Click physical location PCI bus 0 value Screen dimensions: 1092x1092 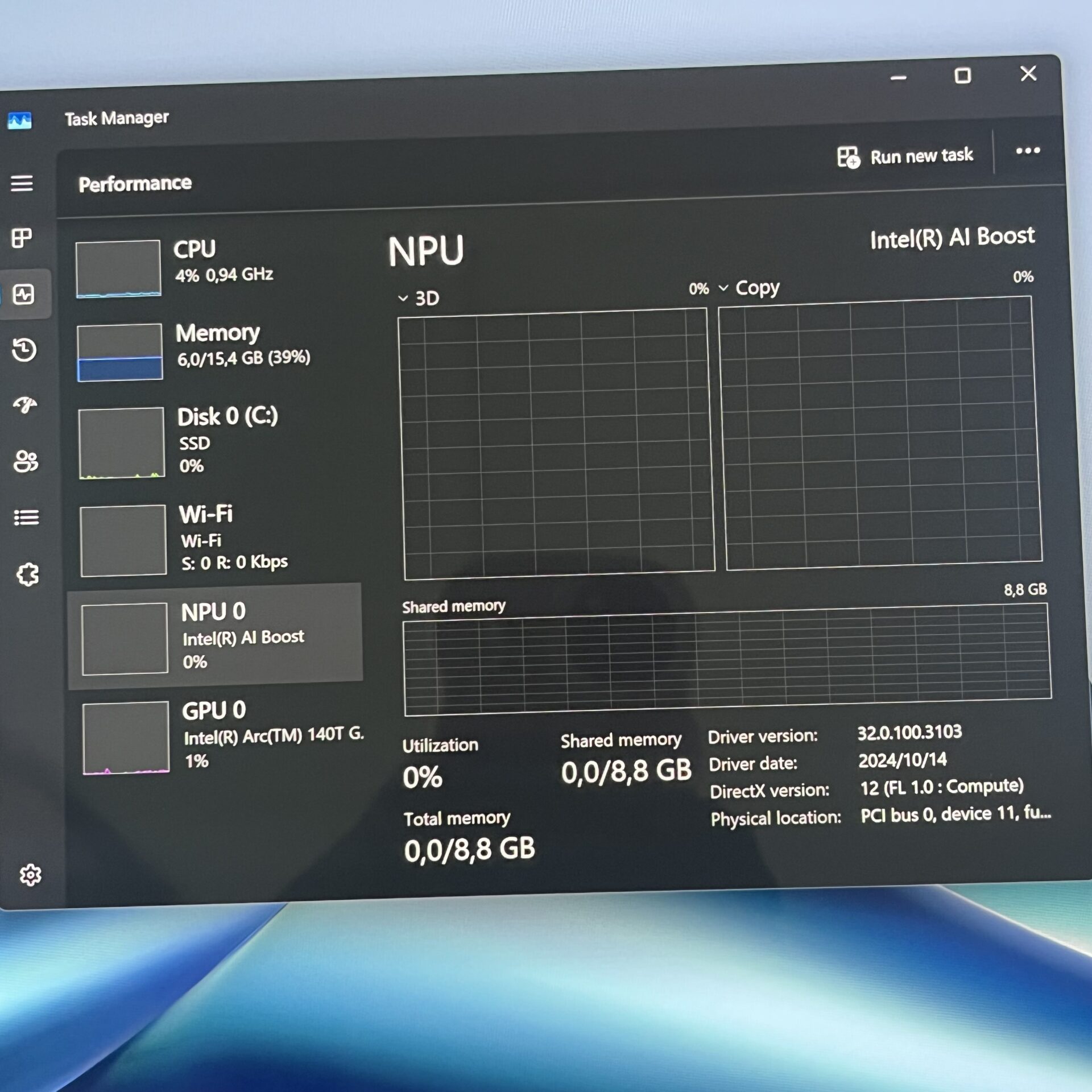[x=955, y=814]
